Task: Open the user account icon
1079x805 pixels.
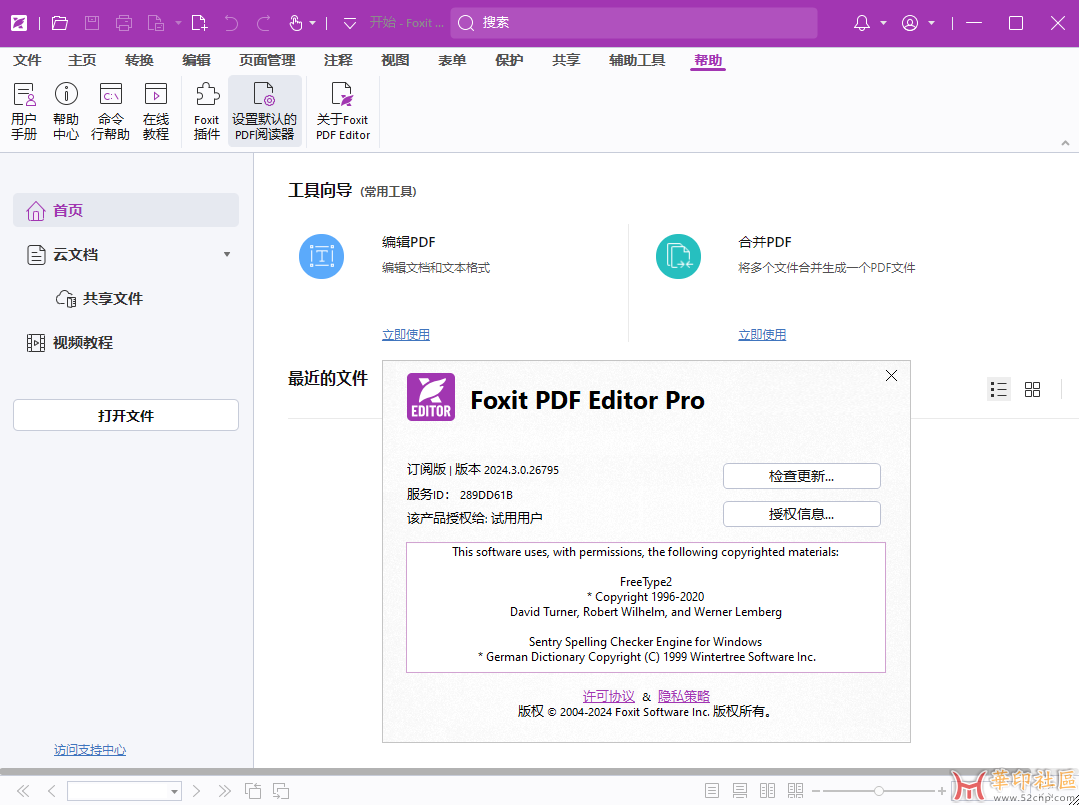Action: click(910, 23)
